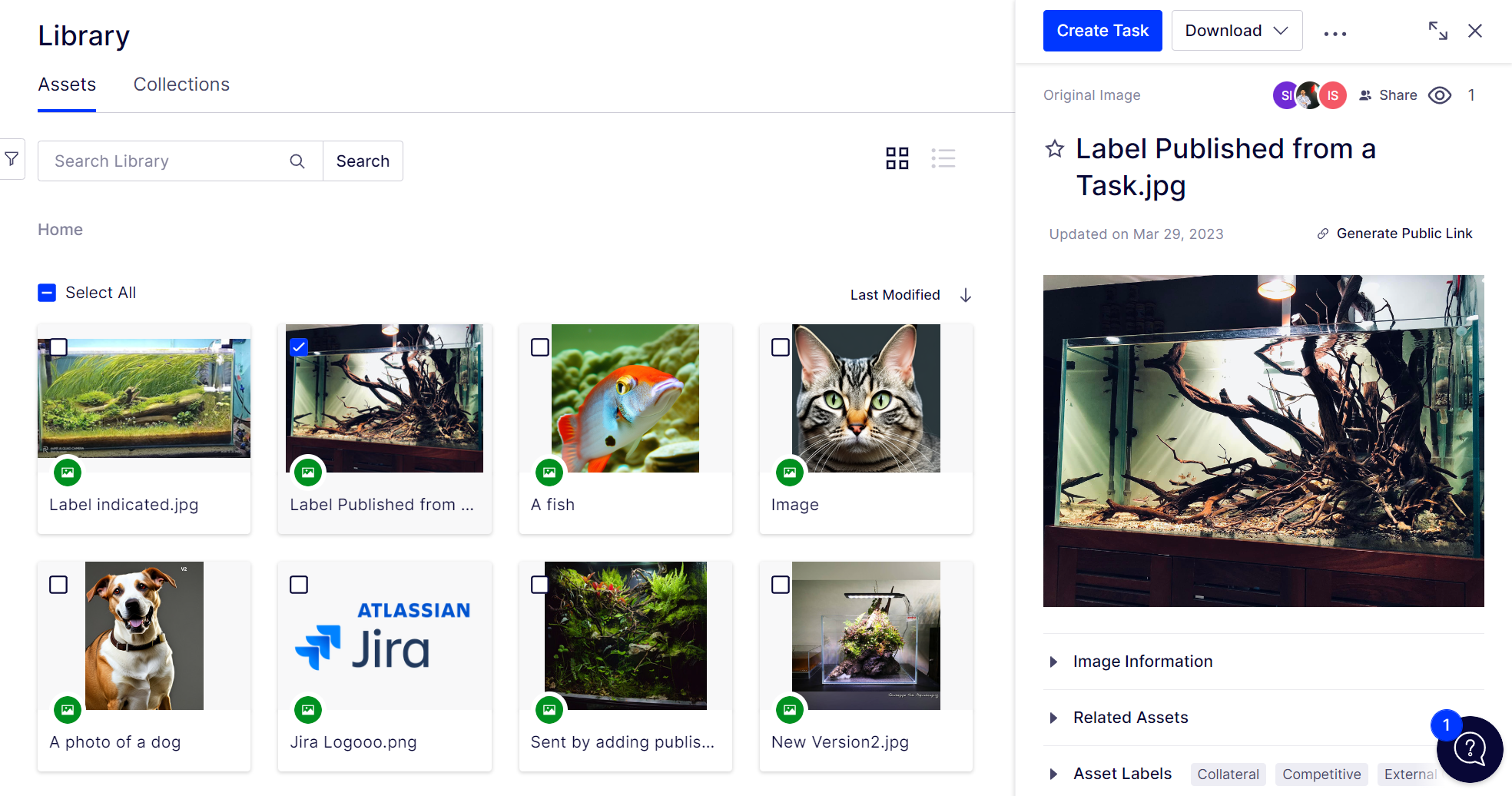
Task: Click the Create Task button
Action: (1102, 31)
